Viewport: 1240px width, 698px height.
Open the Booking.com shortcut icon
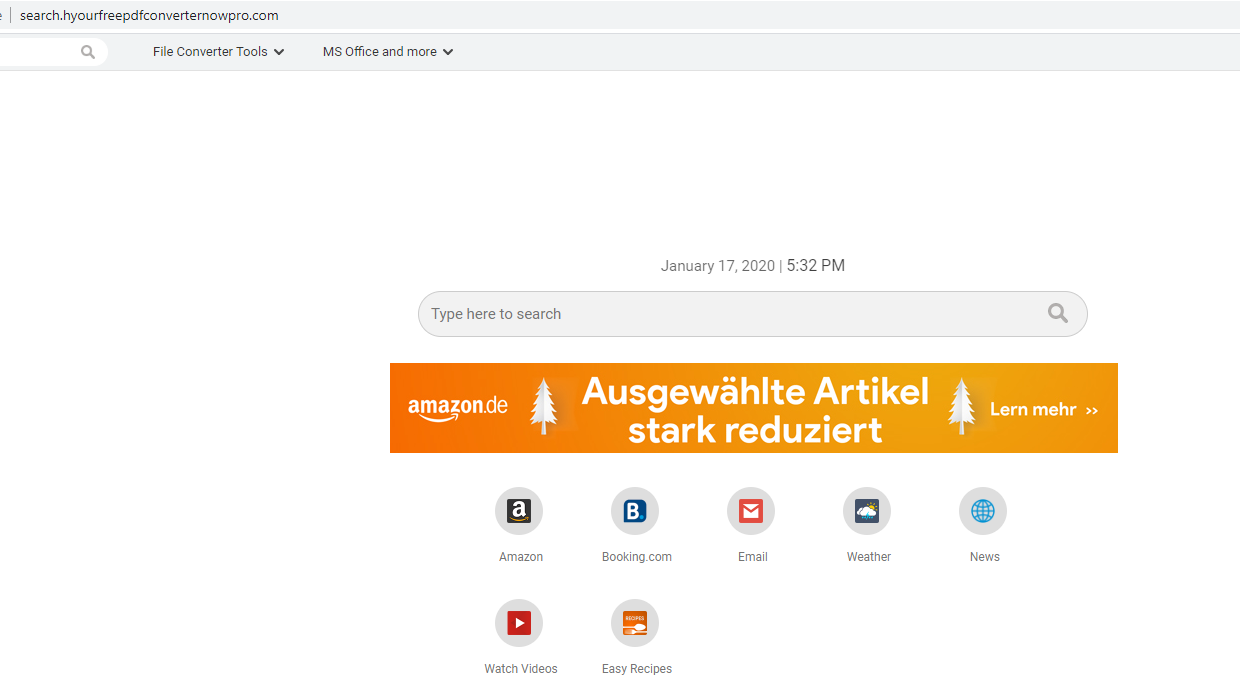coord(635,512)
